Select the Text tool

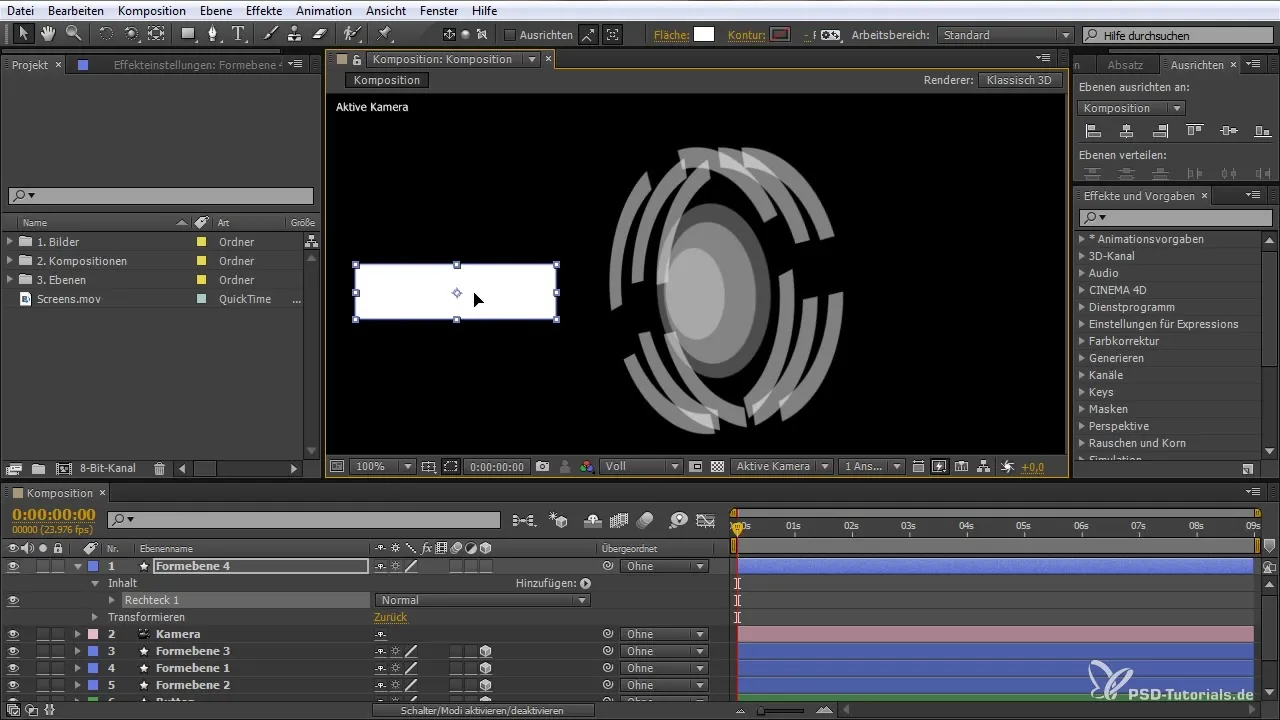[x=239, y=33]
